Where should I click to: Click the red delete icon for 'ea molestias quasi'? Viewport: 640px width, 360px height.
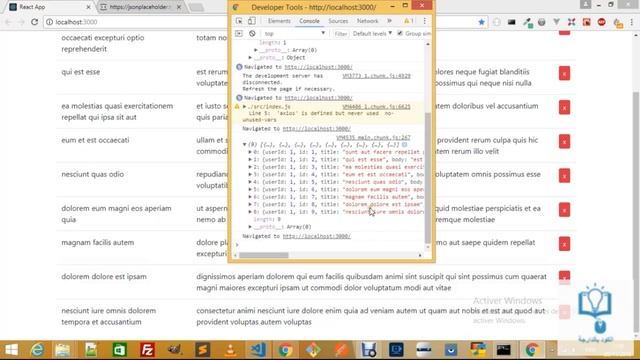[564, 108]
